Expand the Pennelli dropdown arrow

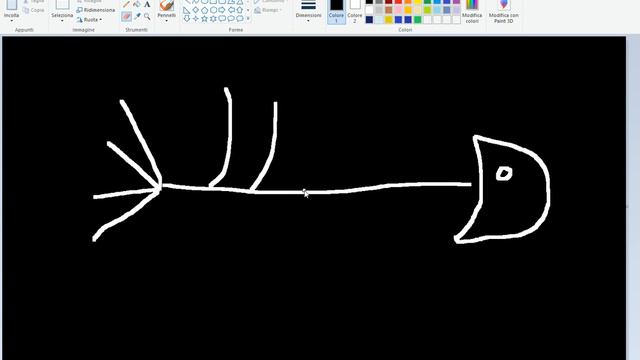(167, 21)
